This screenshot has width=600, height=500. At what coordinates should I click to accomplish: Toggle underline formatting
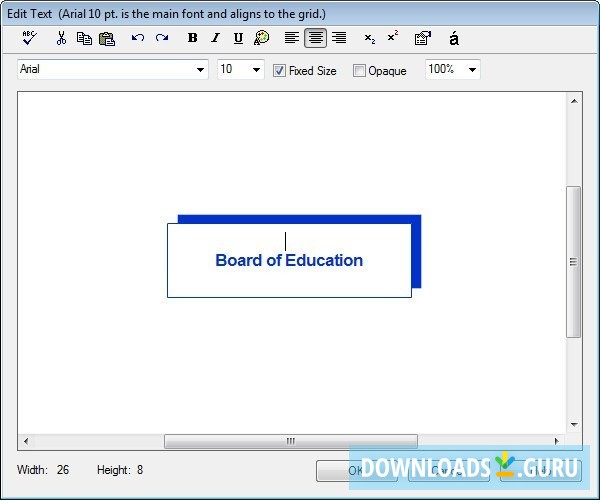(238, 38)
